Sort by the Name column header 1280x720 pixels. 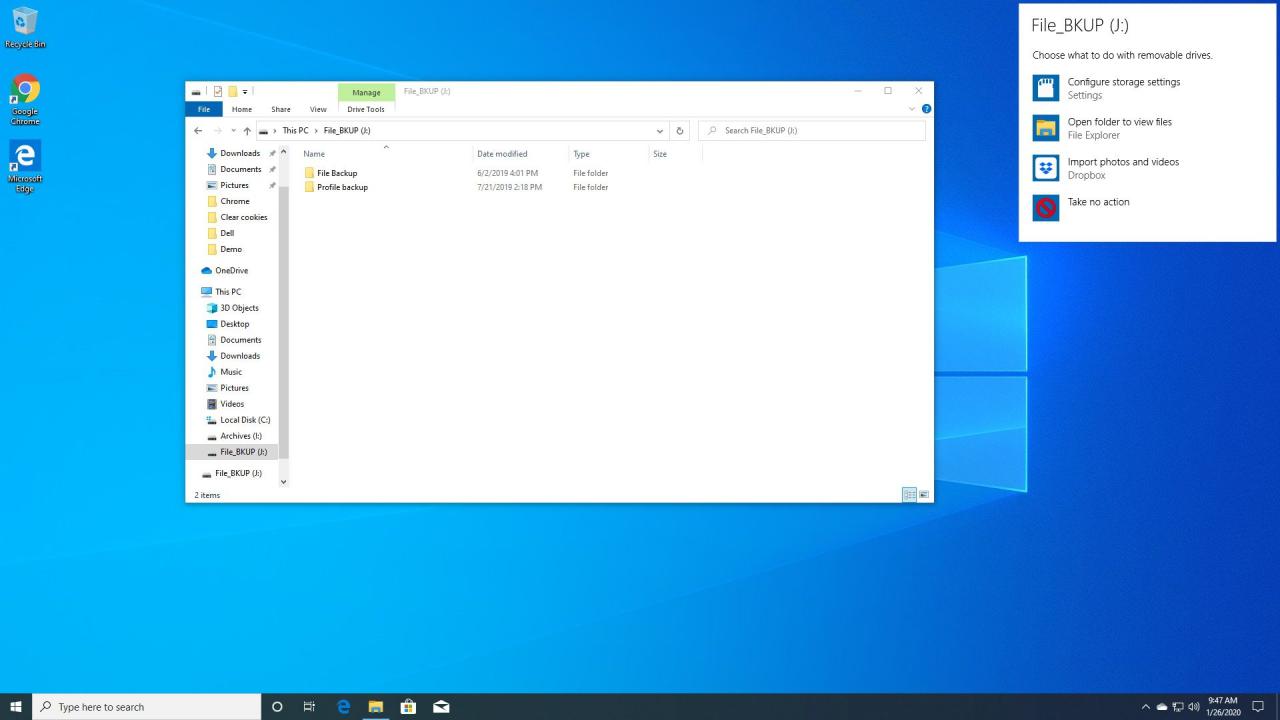(x=386, y=154)
